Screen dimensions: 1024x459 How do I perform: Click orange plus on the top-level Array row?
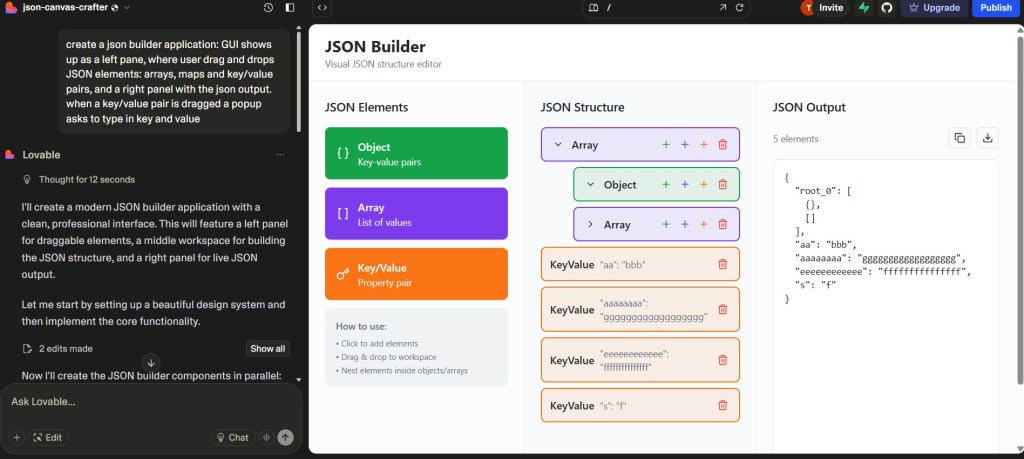pos(703,145)
